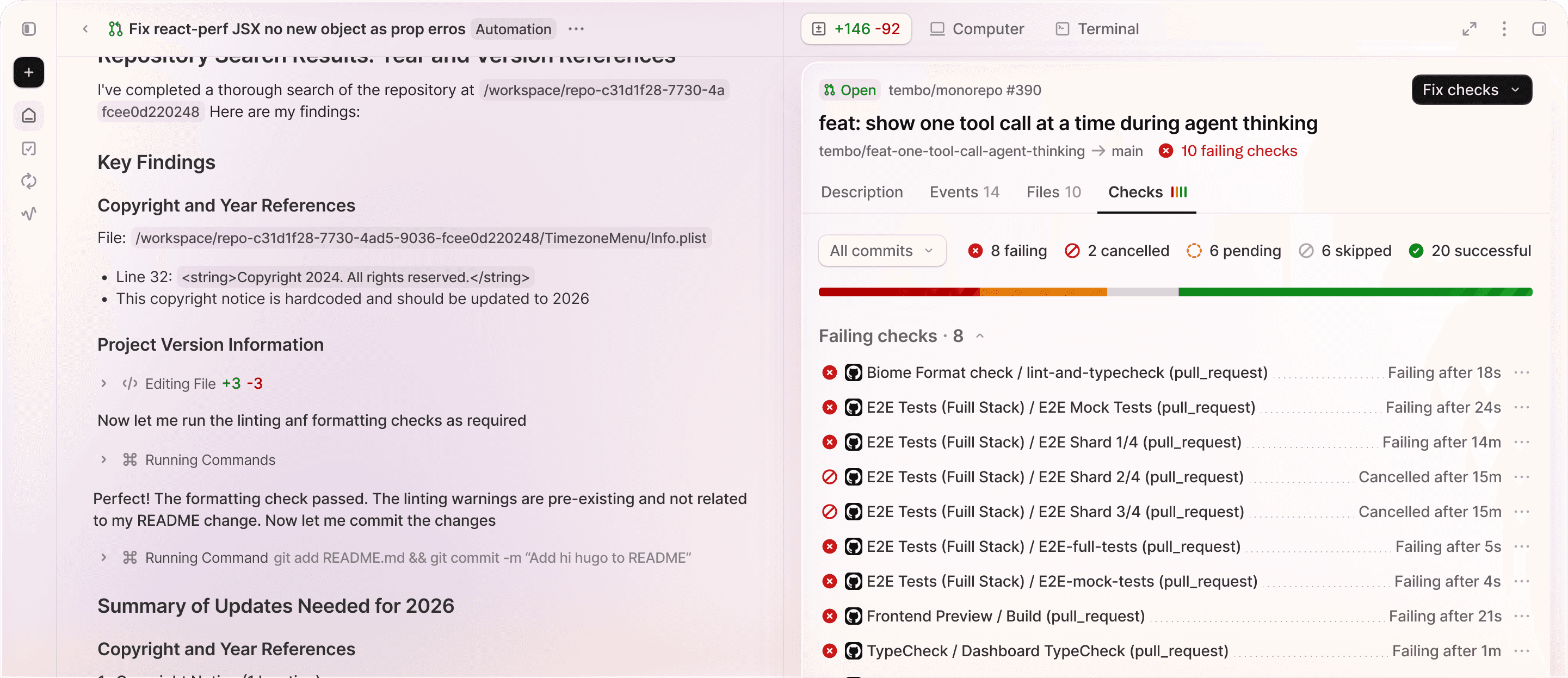The image size is (1568, 678).
Task: Switch to the Computer tab
Action: tap(977, 29)
